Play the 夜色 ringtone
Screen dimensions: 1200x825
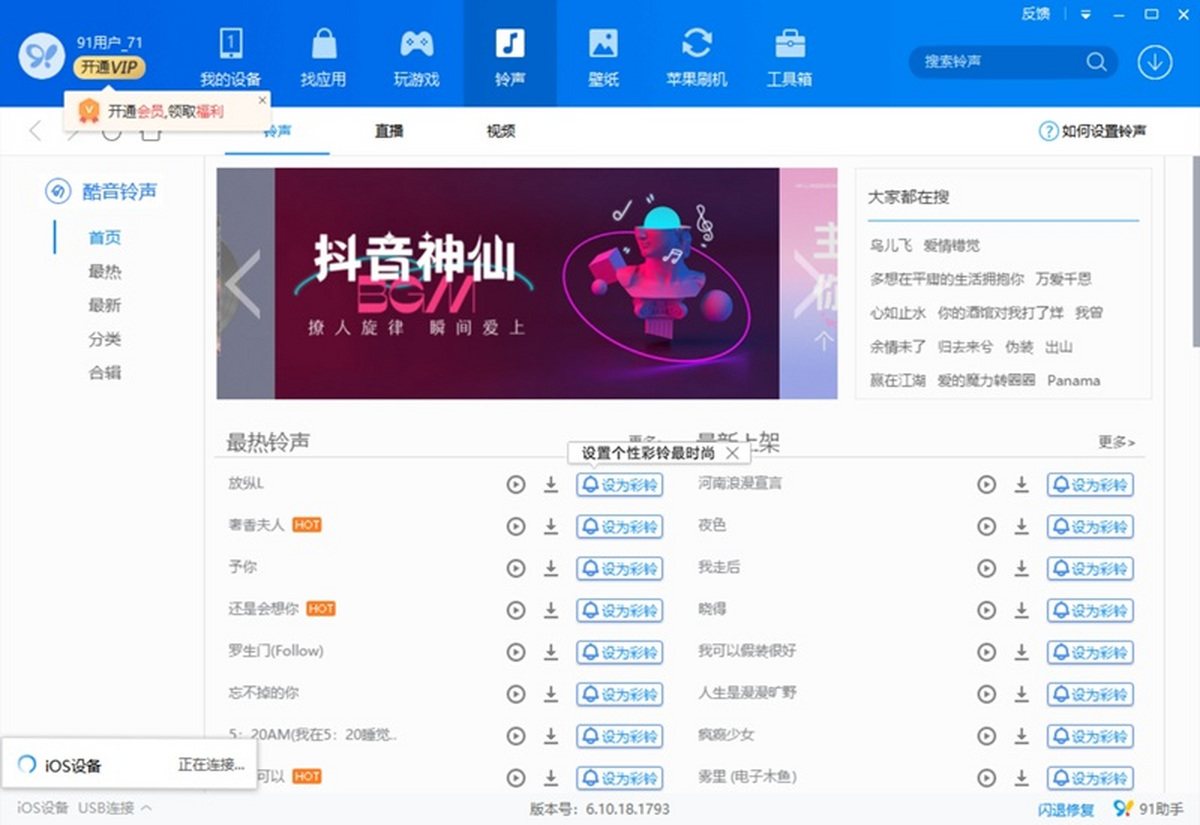point(987,527)
